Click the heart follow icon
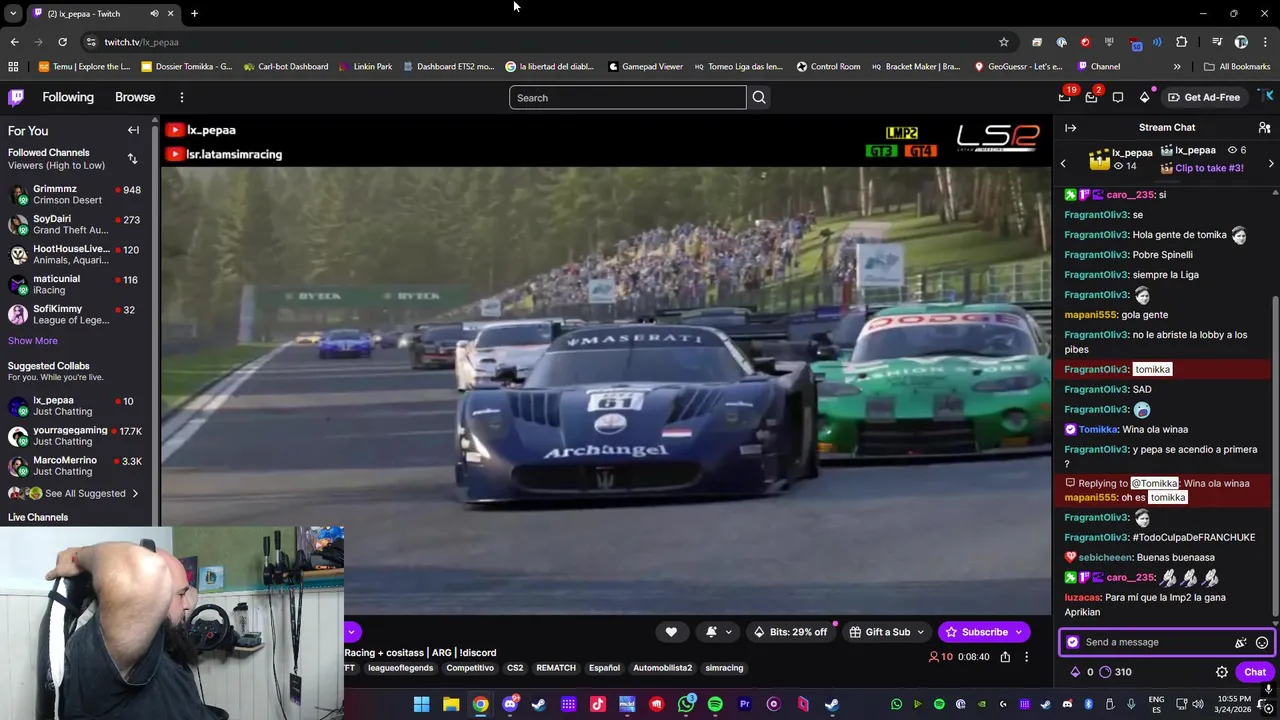Screen dimensions: 1280x720 pyautogui.click(x=671, y=632)
